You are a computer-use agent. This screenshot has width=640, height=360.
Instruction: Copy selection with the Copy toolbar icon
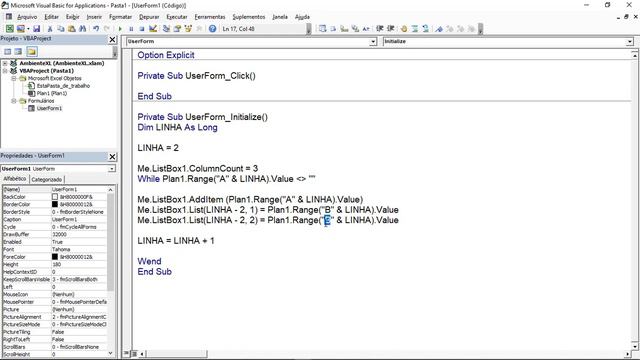pyautogui.click(x=61, y=29)
